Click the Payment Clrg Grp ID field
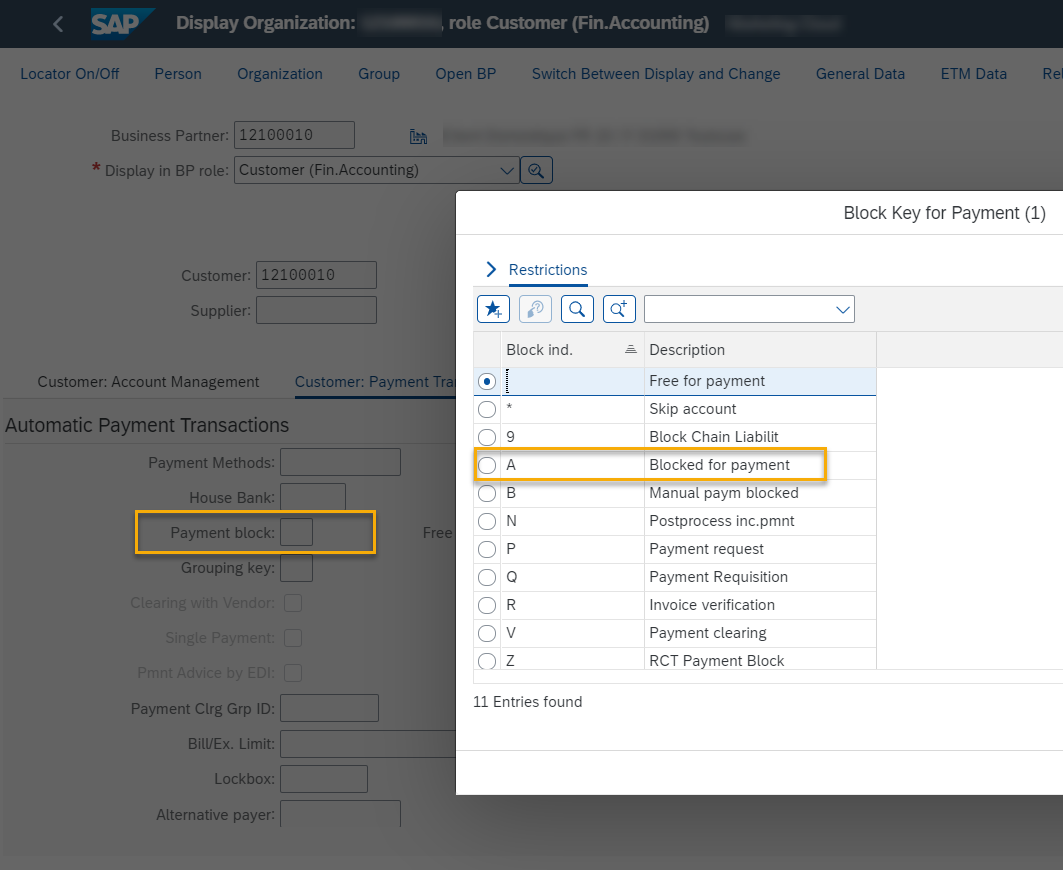The height and width of the screenshot is (870, 1063). 329,708
